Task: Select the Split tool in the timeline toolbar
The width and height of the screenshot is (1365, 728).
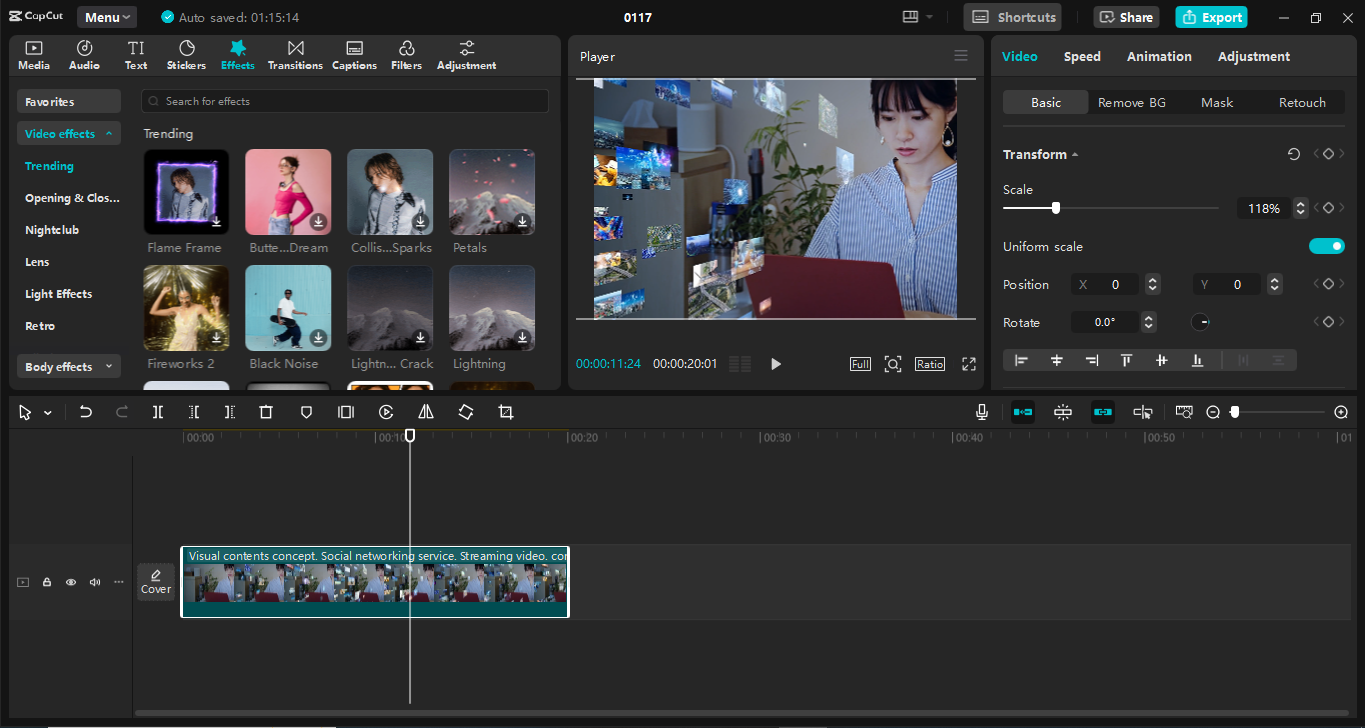Action: (157, 411)
